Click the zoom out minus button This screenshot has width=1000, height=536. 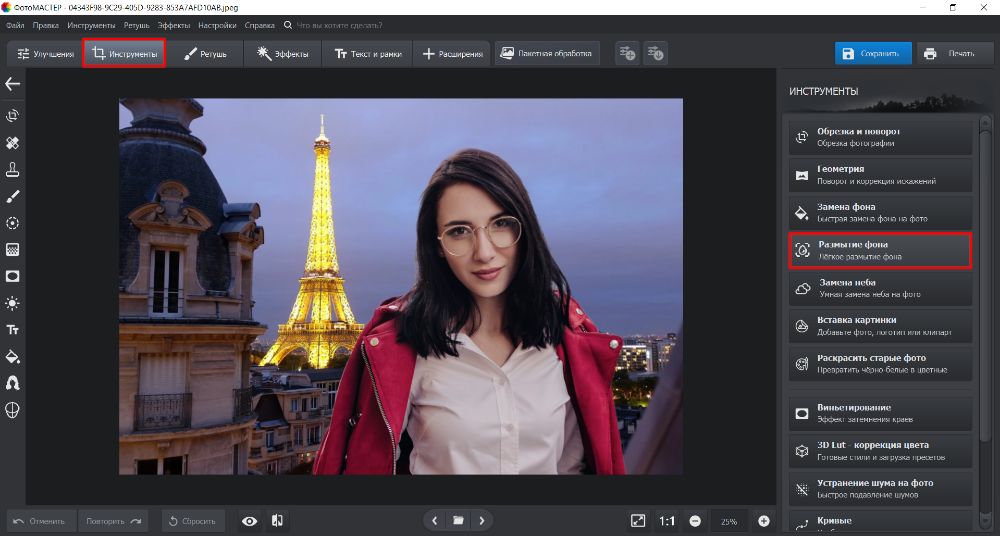(x=695, y=521)
